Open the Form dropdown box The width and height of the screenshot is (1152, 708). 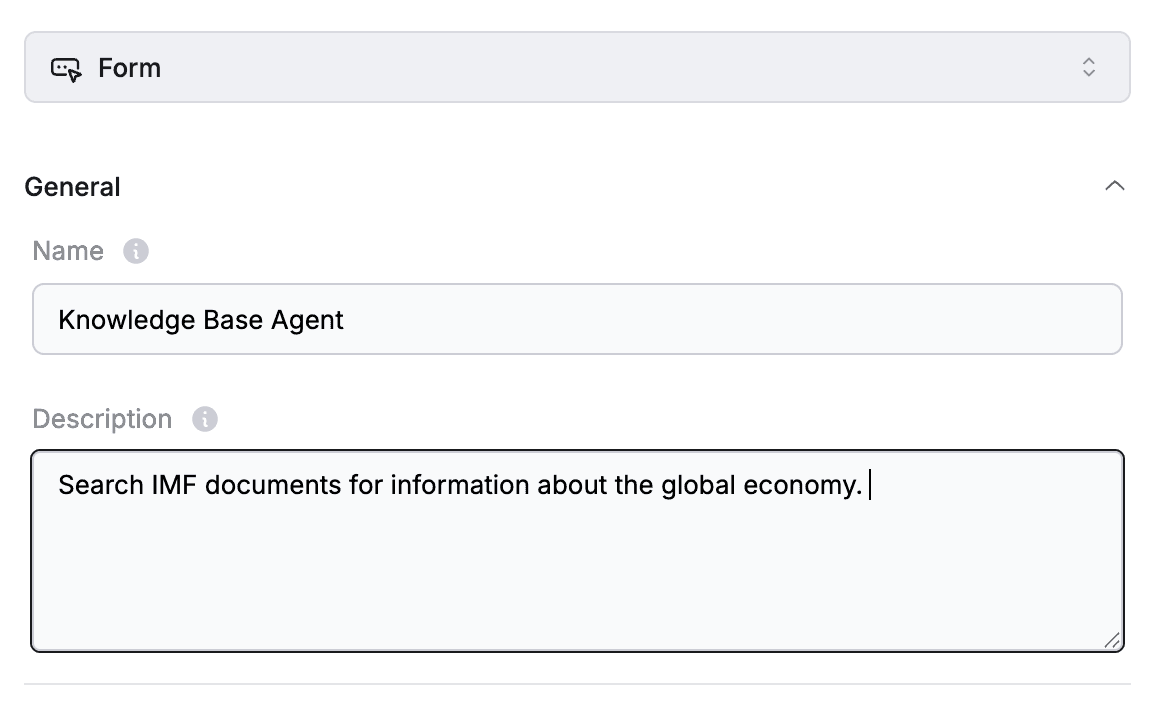(x=577, y=67)
